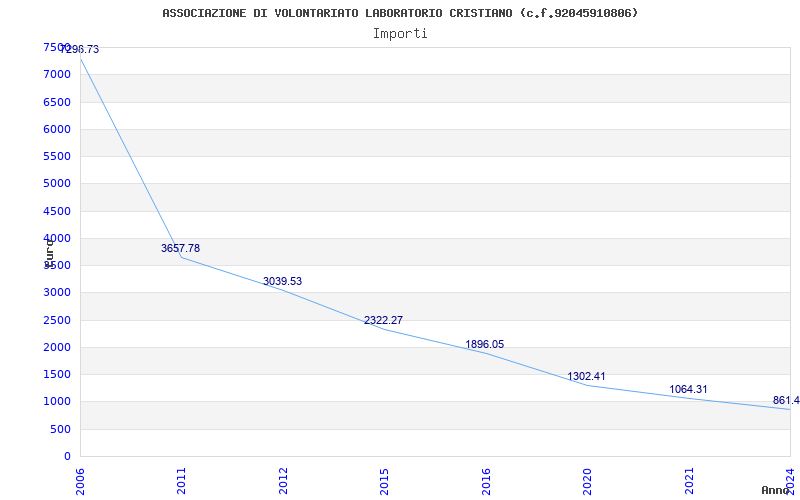Click the chart title ASSOCIAZIONE DI VOLONTARIATO LABORATORIO CRISTIANO
This screenshot has width=800, height=500.
(336, 13)
